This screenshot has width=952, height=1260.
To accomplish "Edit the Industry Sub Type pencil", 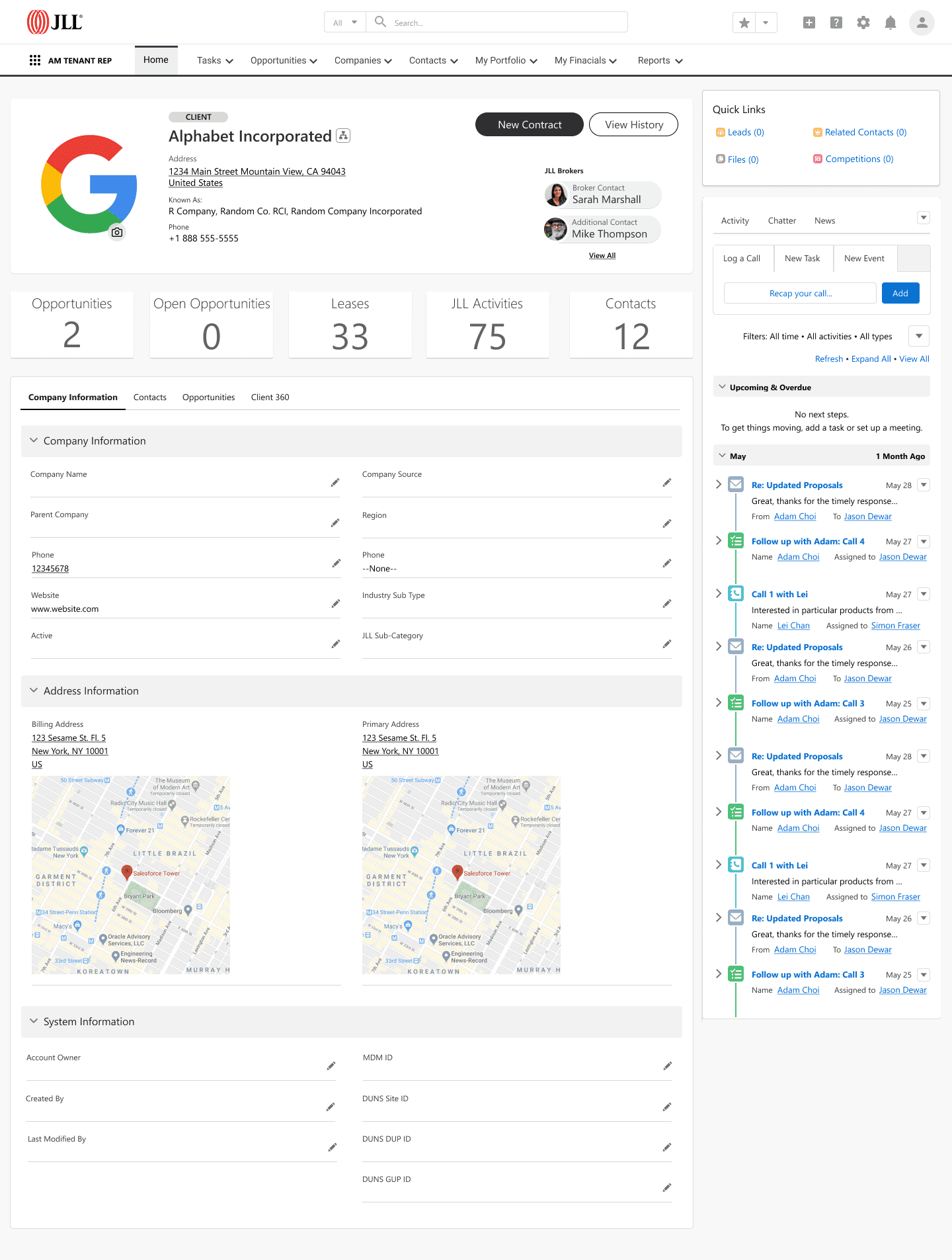I will click(667, 604).
